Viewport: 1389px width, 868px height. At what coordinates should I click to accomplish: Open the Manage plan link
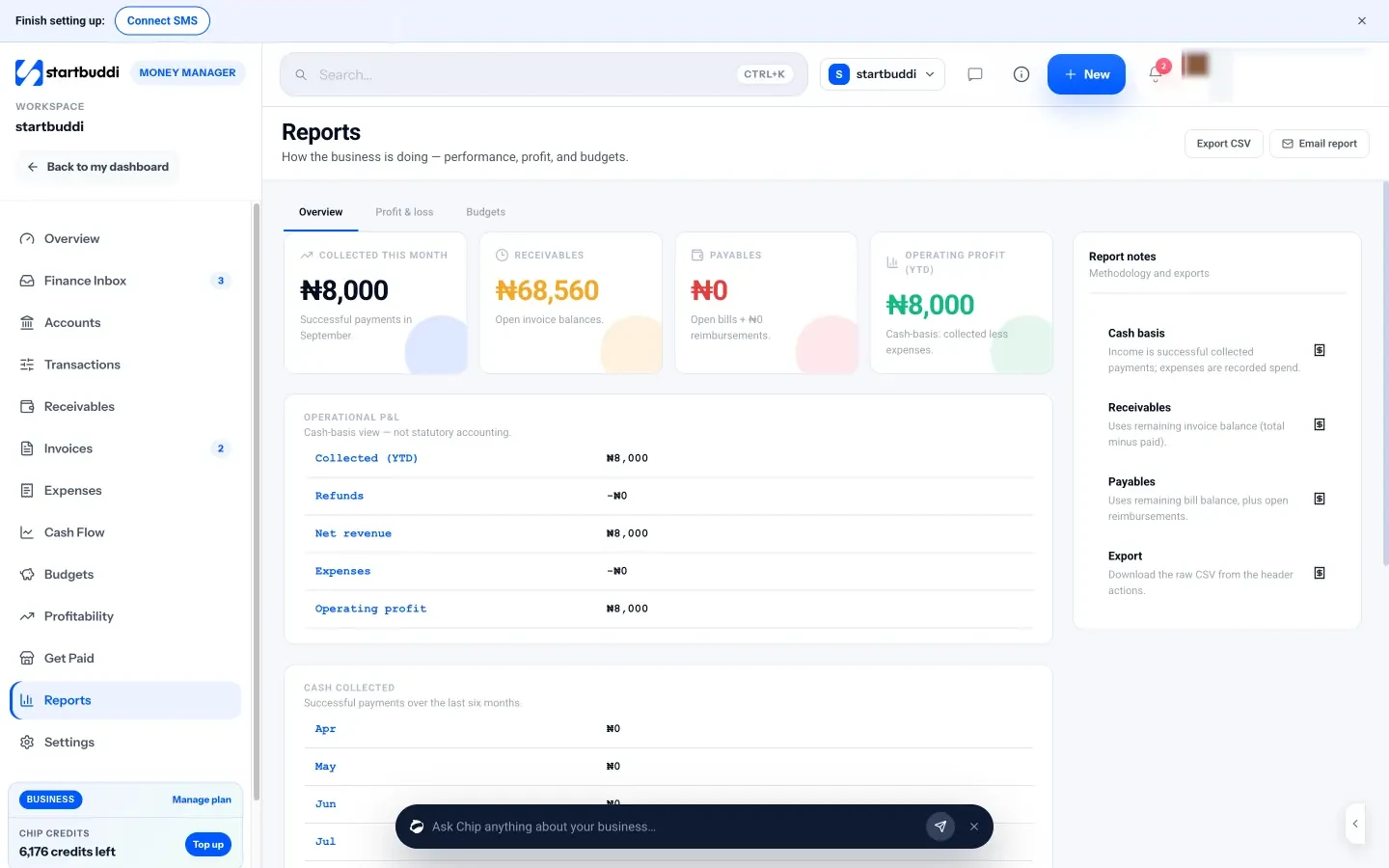click(202, 800)
